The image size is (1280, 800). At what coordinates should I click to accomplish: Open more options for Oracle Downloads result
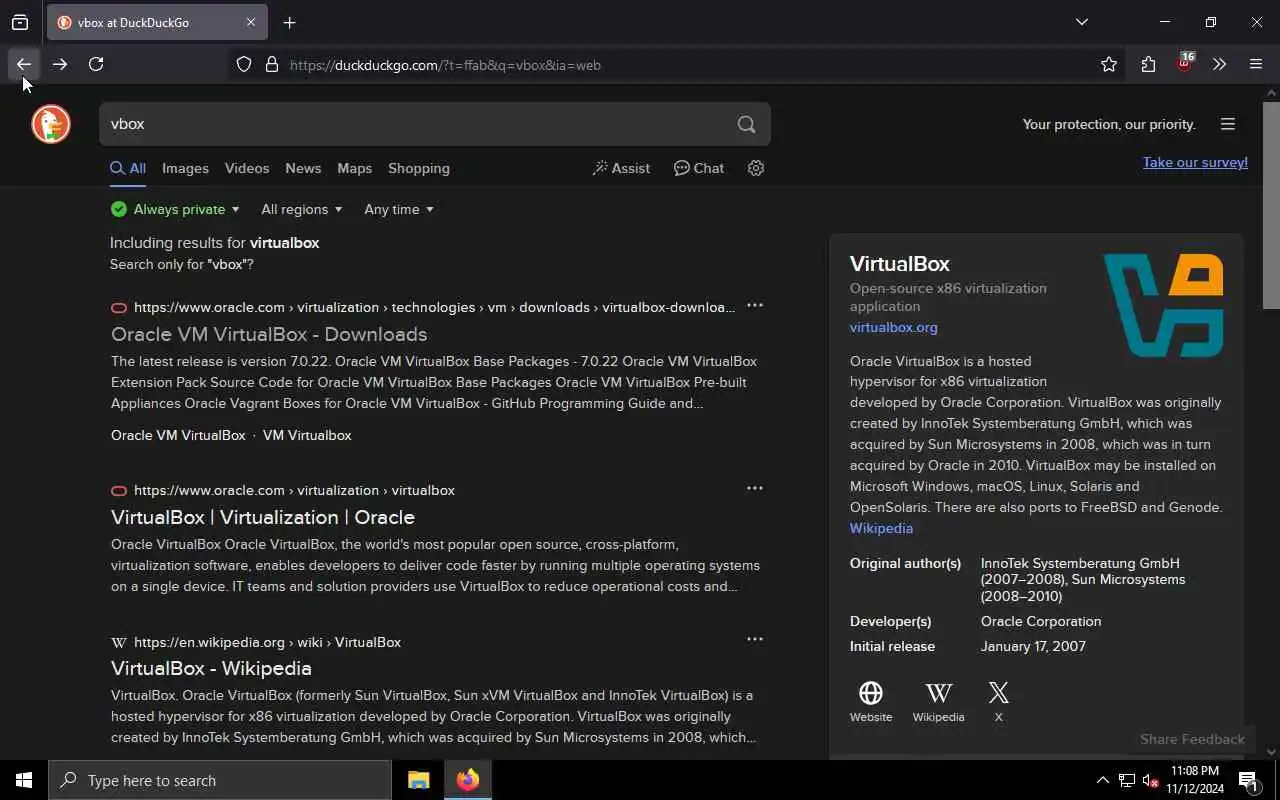click(x=755, y=305)
